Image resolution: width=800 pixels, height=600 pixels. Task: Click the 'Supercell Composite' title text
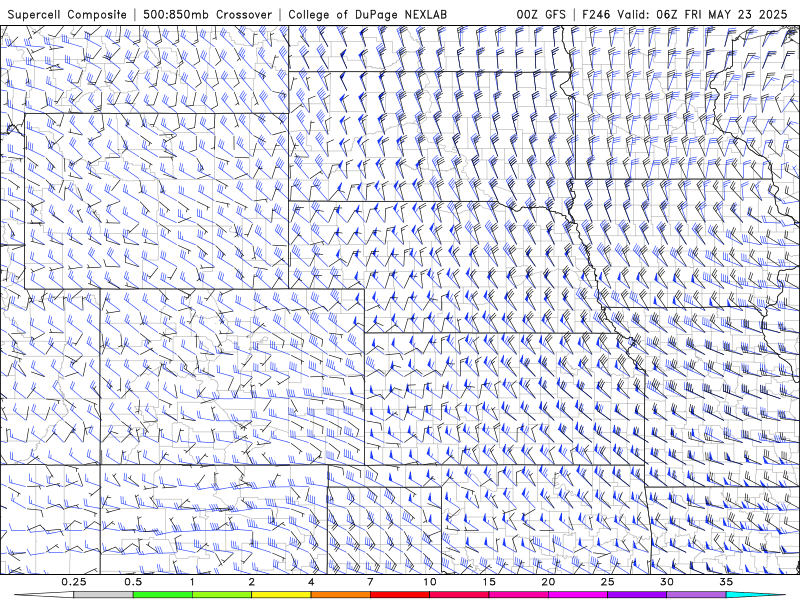click(x=67, y=14)
